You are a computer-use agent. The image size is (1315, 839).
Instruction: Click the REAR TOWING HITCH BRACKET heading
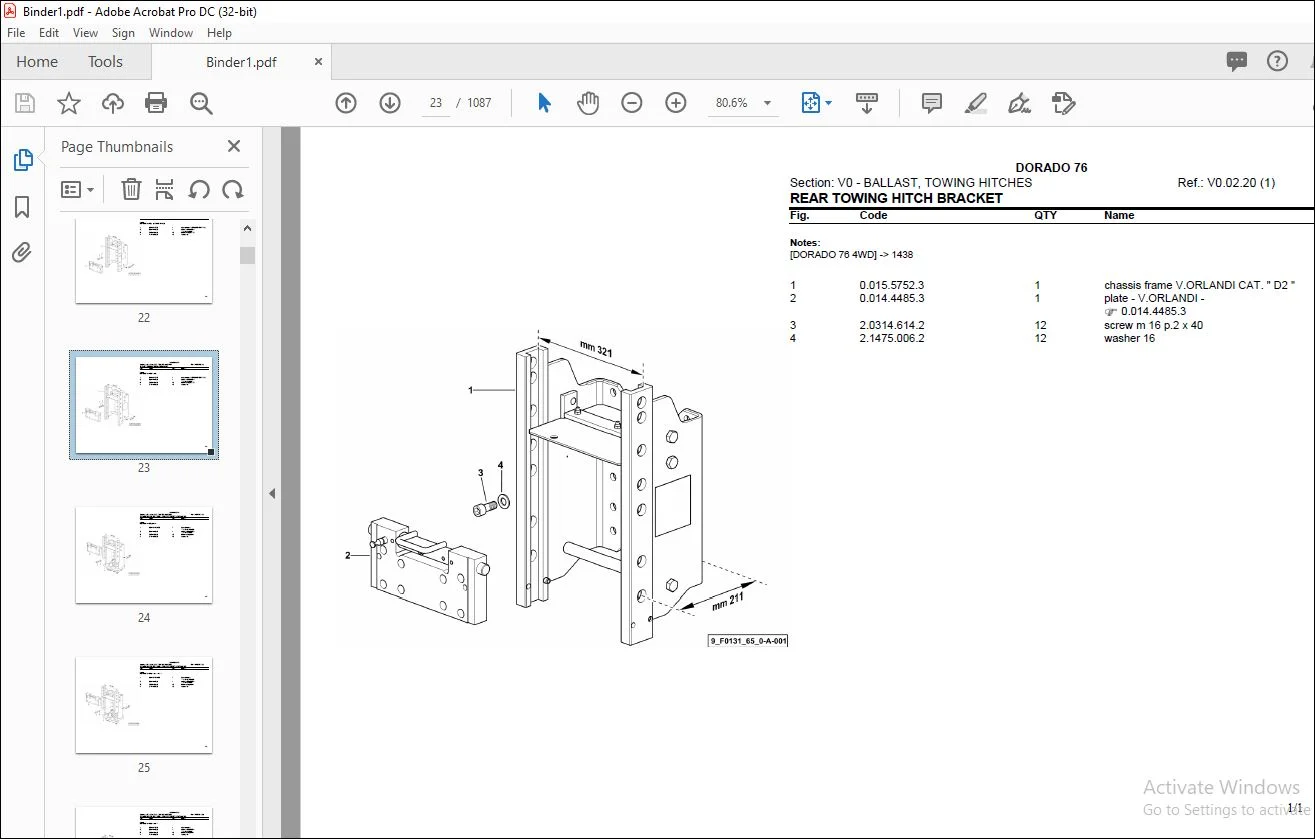(896, 198)
